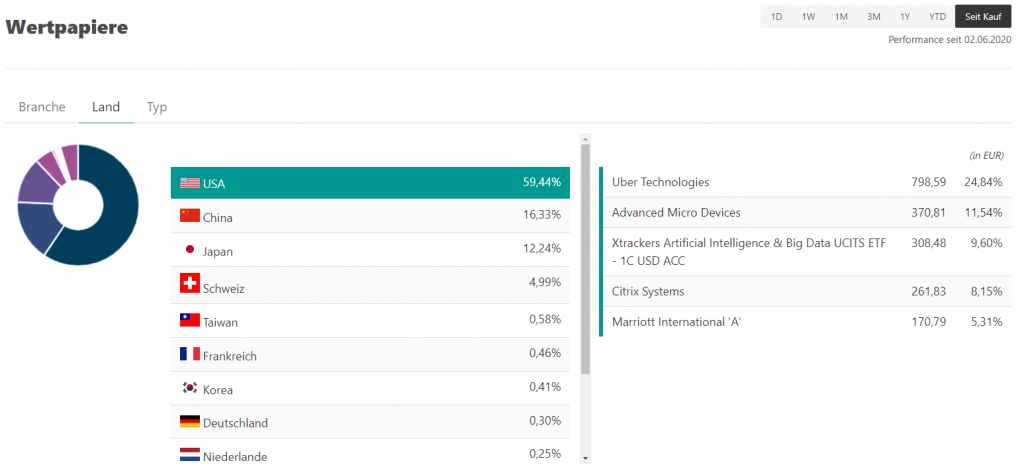Screen dimensions: 1024x467
Task: Select the China row label
Action: click(217, 218)
